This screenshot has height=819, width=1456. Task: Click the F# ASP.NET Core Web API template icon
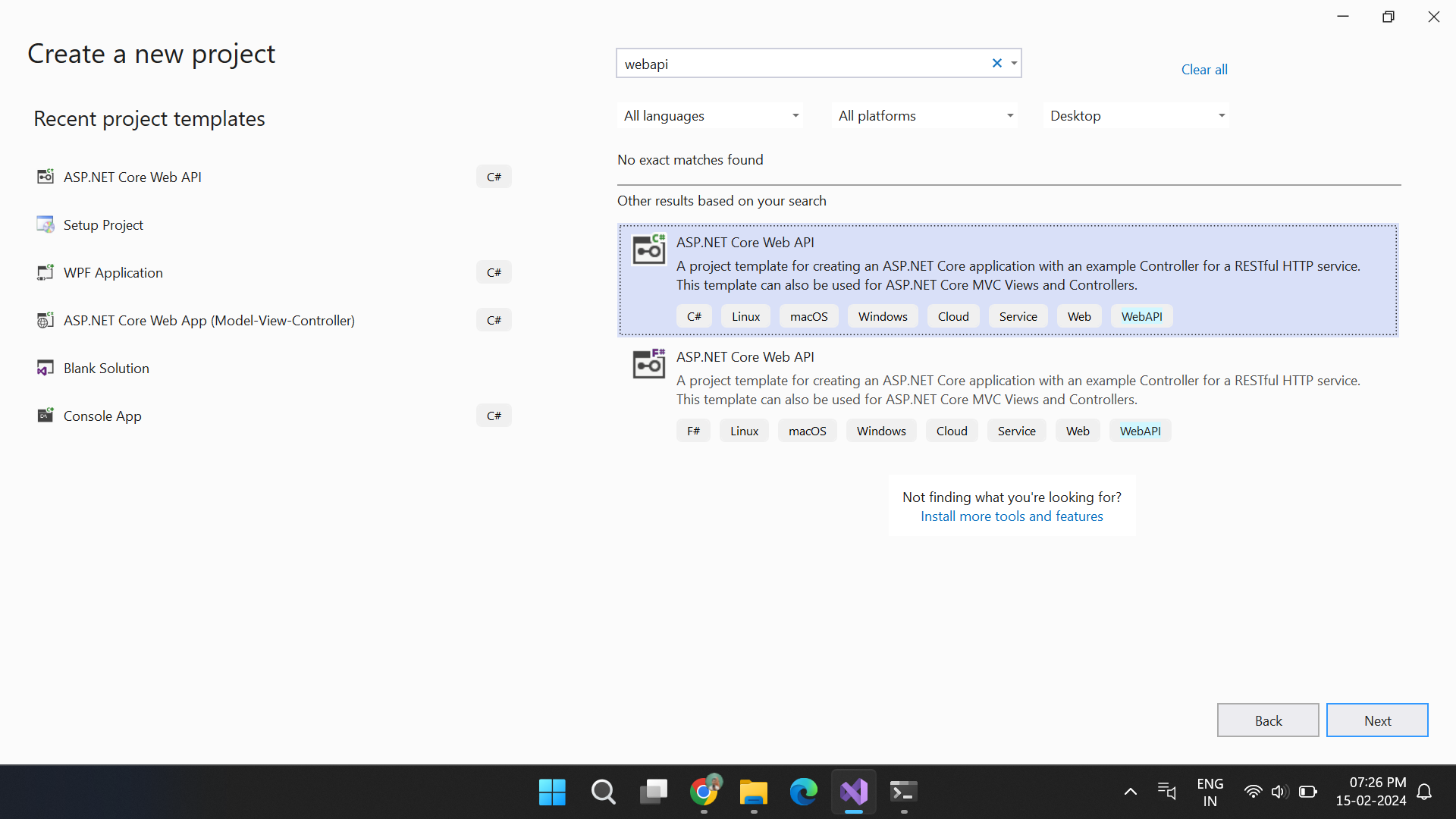[648, 364]
